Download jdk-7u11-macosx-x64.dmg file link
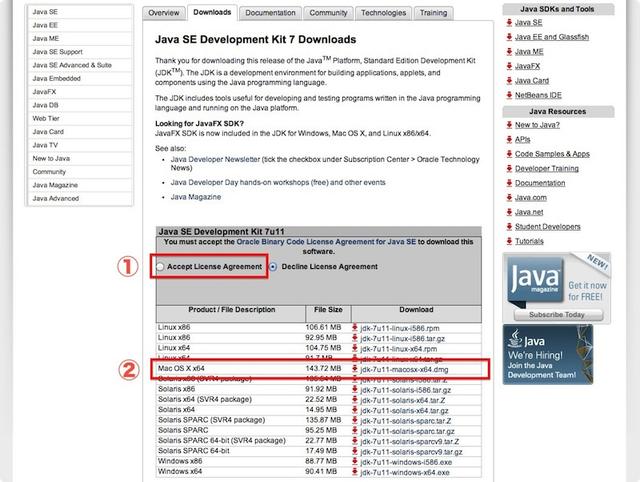 [x=404, y=370]
